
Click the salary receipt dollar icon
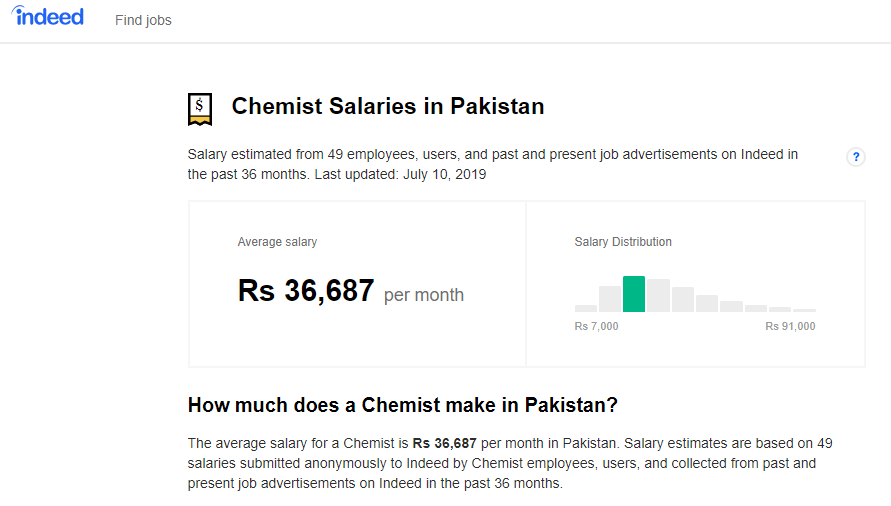point(200,108)
